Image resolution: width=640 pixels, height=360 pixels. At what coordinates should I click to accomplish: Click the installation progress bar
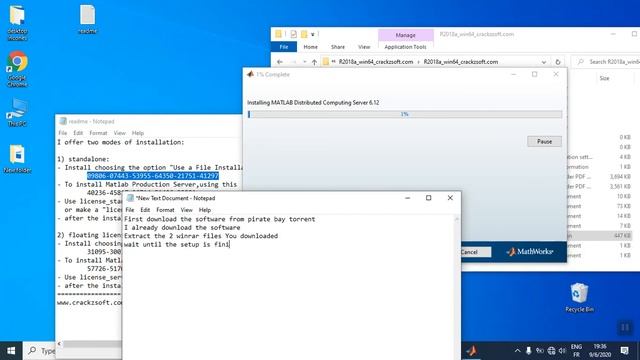coord(404,114)
